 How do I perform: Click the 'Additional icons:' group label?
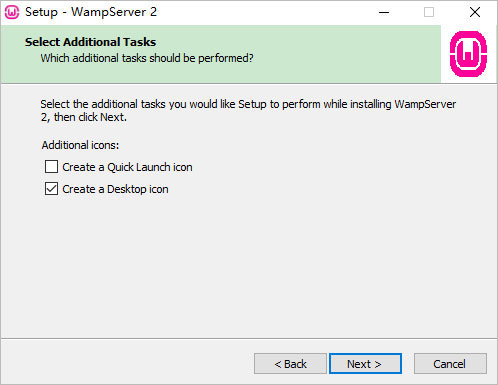[80, 145]
